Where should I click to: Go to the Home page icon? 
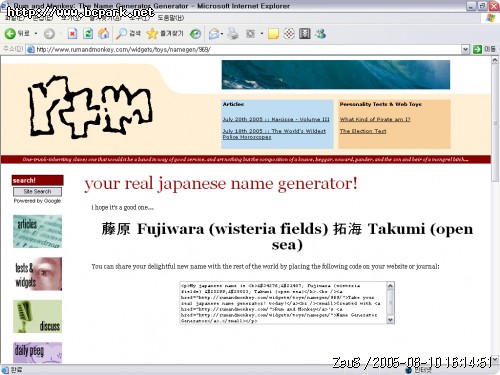pos(104,34)
